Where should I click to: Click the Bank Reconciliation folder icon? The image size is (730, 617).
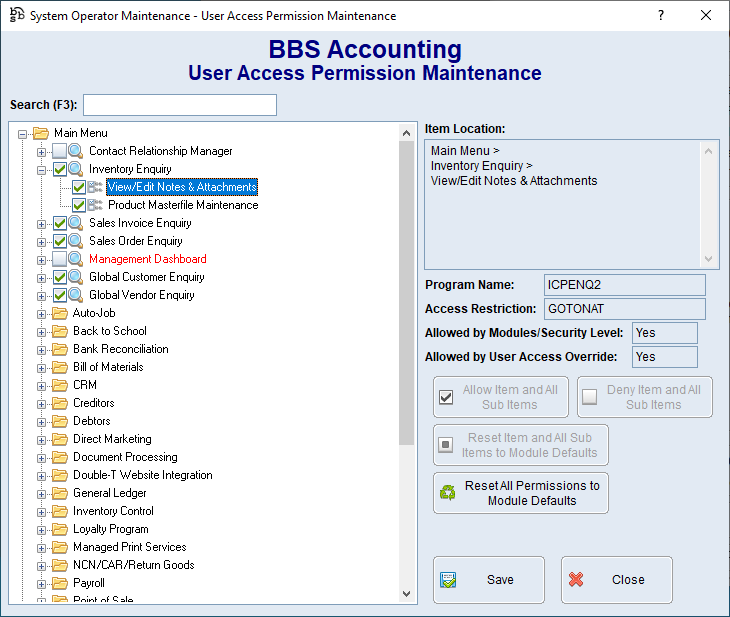point(60,349)
